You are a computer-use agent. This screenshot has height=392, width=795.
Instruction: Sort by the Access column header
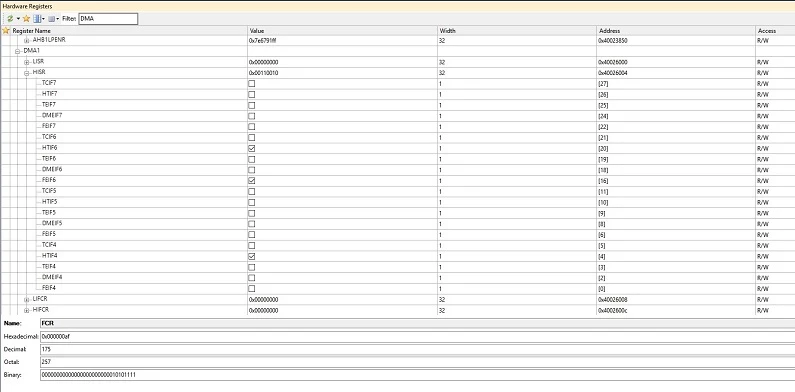tap(767, 30)
